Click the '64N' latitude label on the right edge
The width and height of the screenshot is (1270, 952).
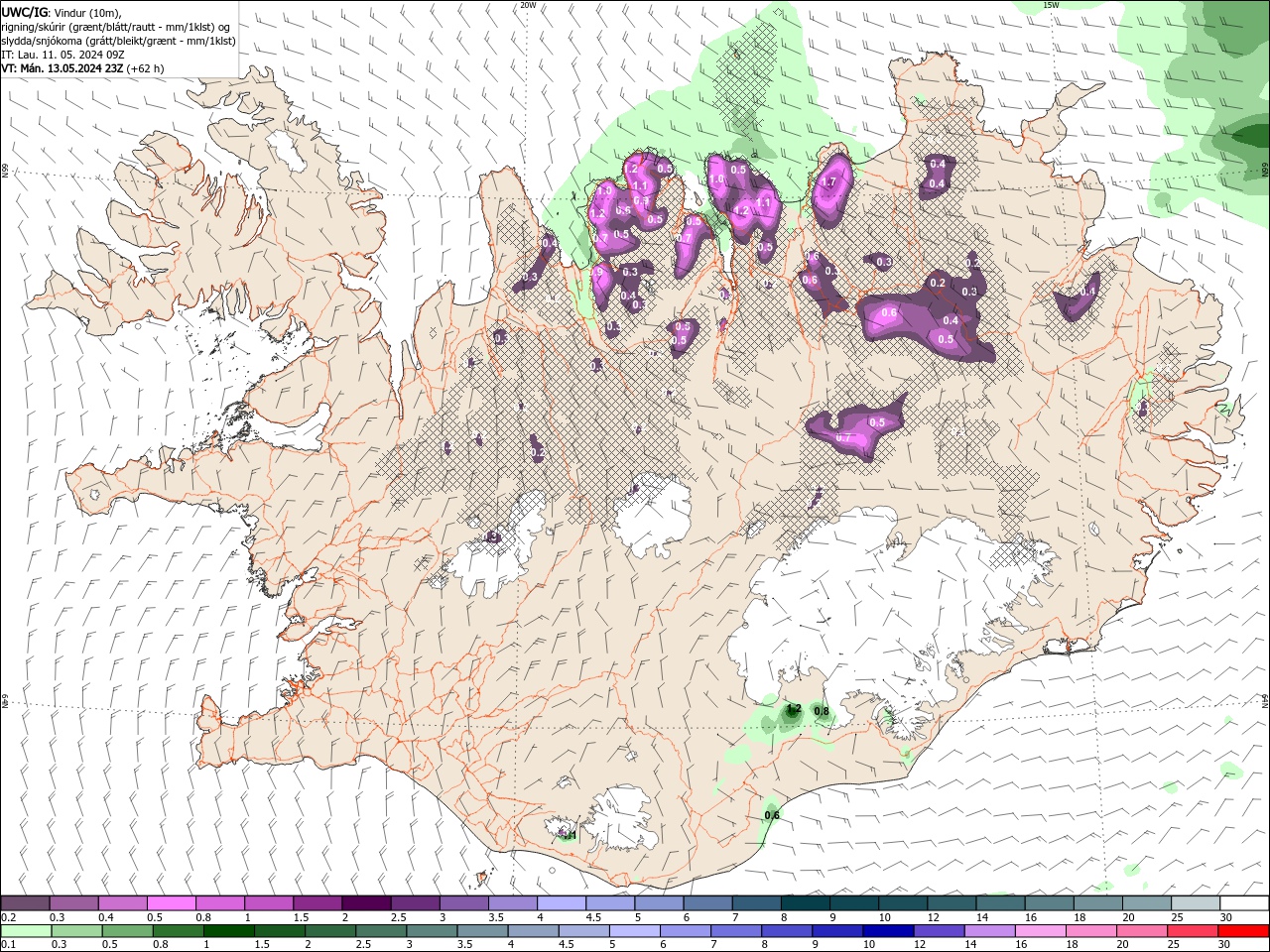tap(1265, 700)
